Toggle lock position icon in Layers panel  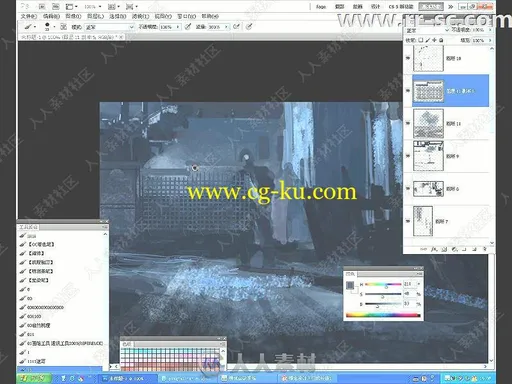[x=434, y=40]
